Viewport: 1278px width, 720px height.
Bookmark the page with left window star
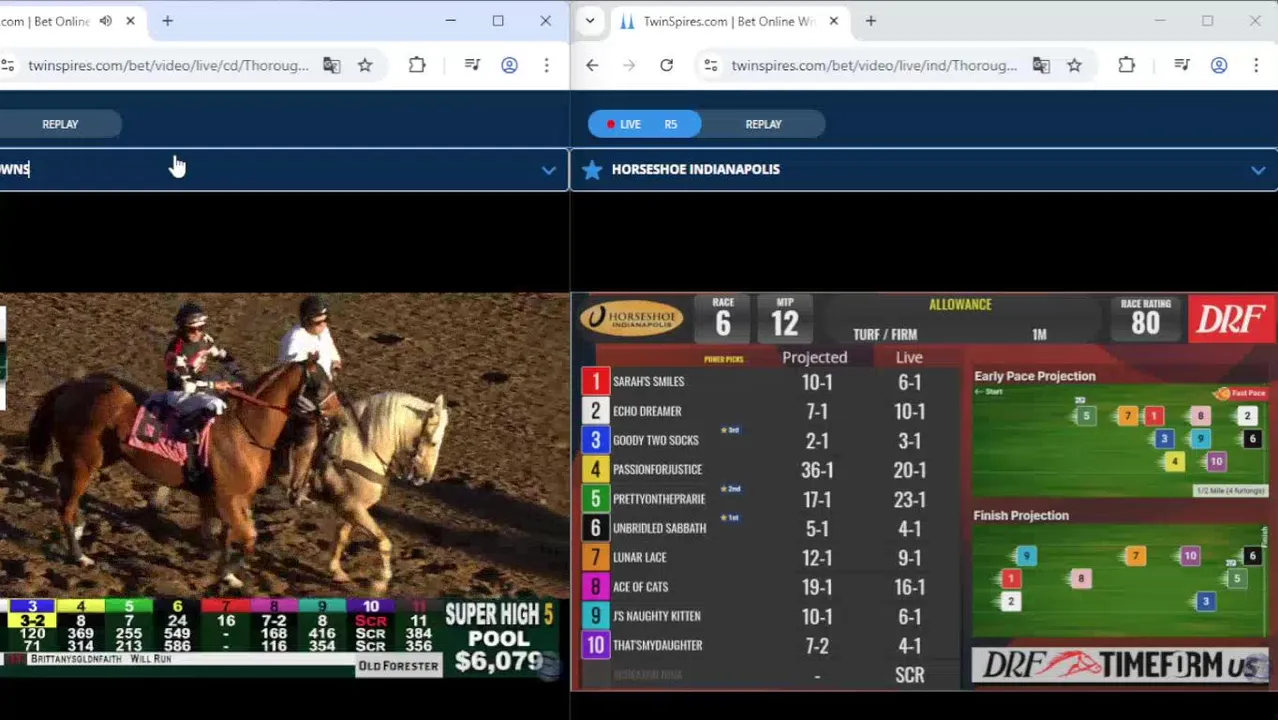click(x=365, y=65)
